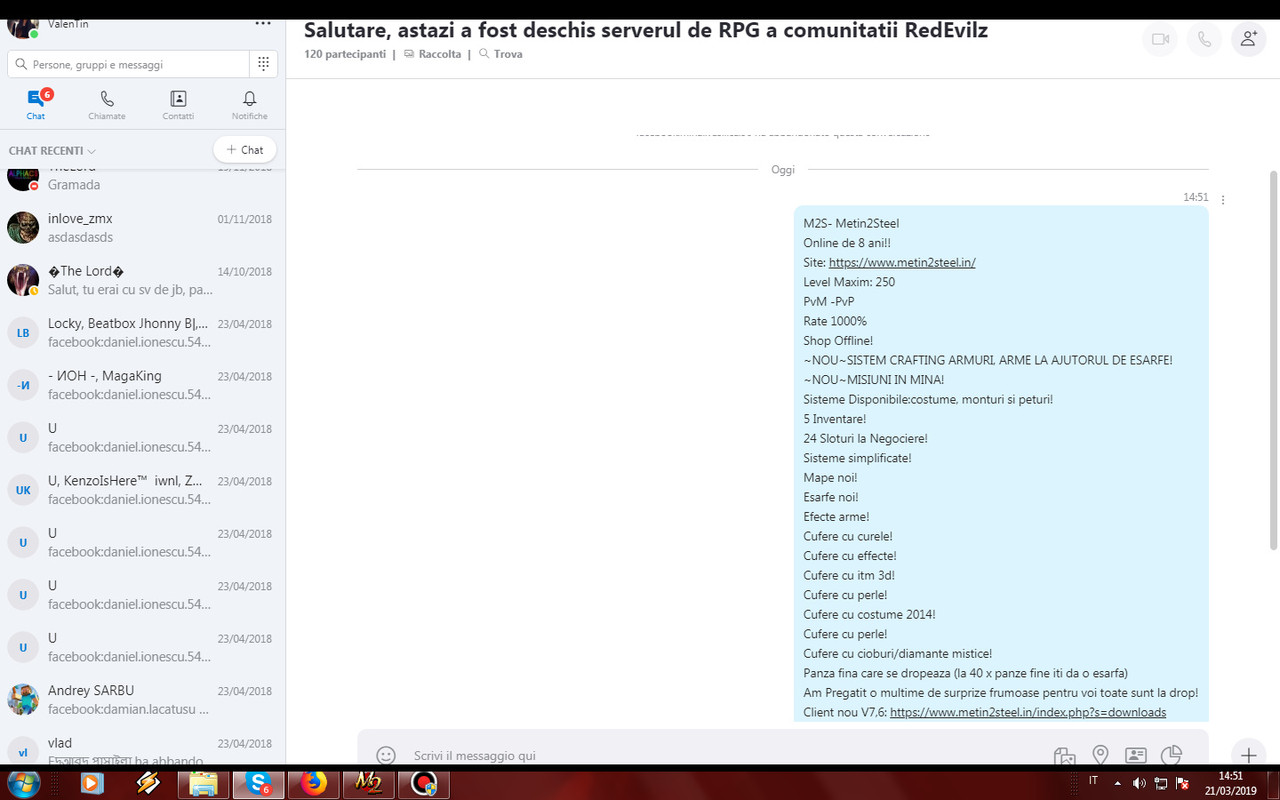The image size is (1280, 800).
Task: Open the metin2steel.in site link
Action: click(x=902, y=263)
